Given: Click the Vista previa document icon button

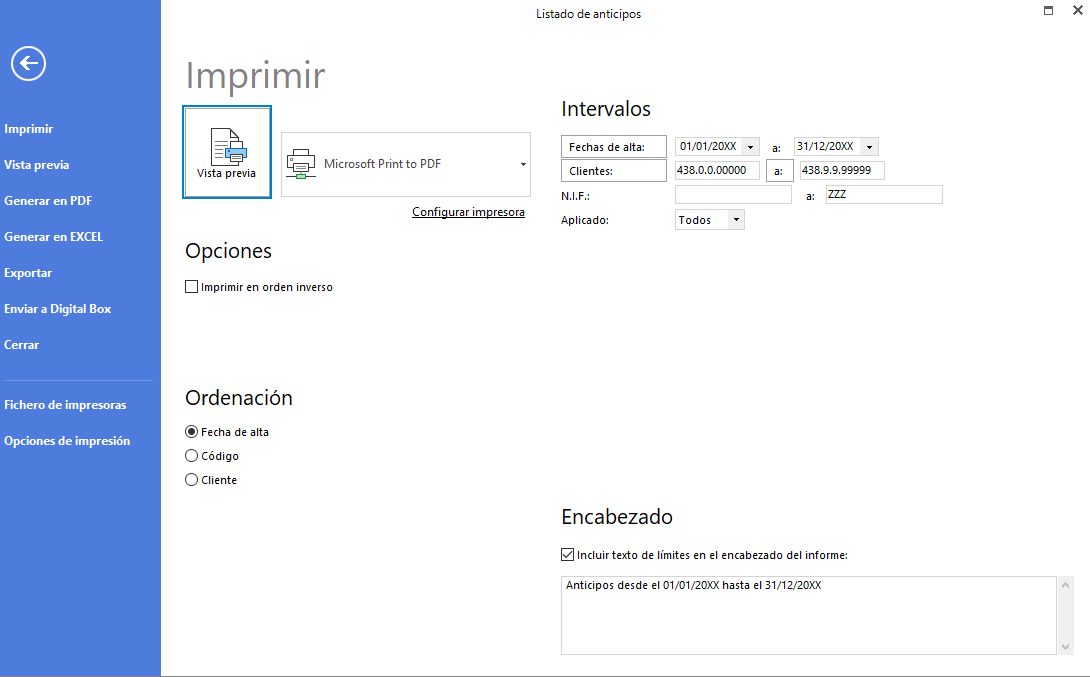Looking at the screenshot, I should tap(227, 152).
